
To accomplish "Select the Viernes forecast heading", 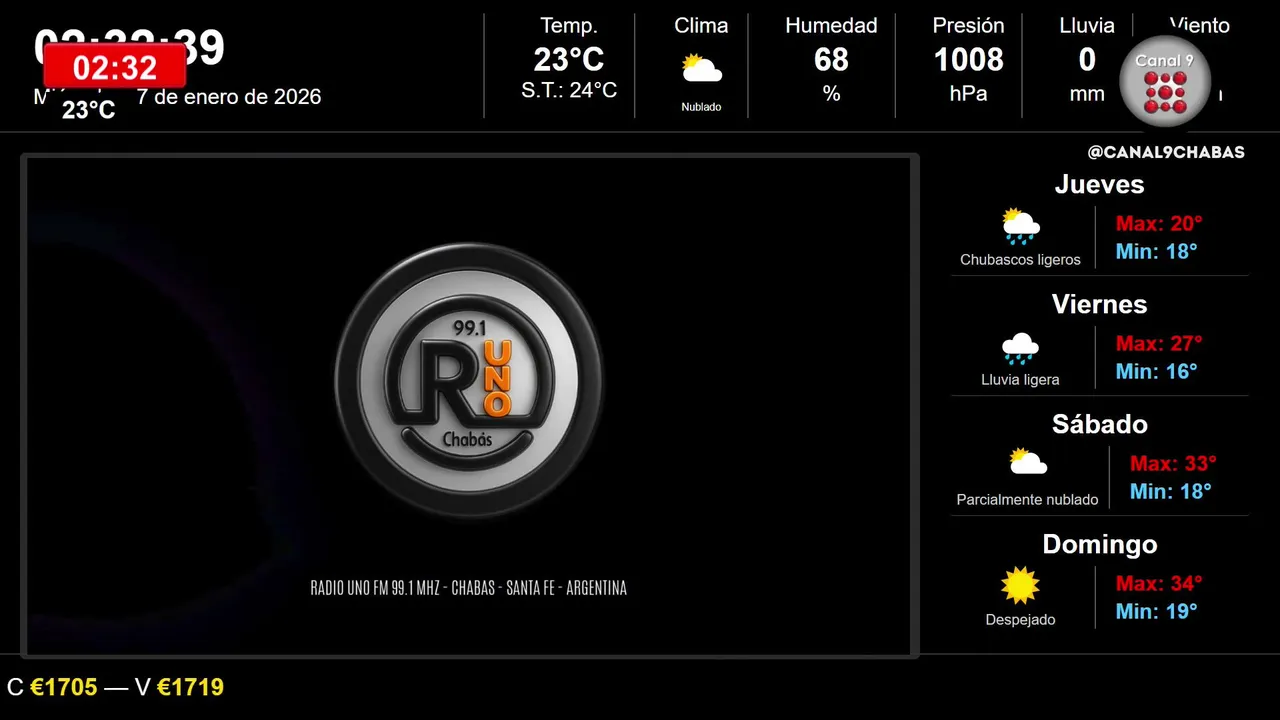I will click(x=1099, y=304).
